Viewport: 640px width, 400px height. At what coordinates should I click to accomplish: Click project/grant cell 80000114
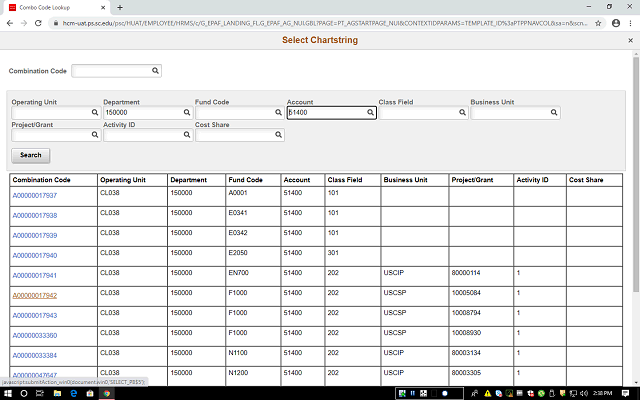466,273
